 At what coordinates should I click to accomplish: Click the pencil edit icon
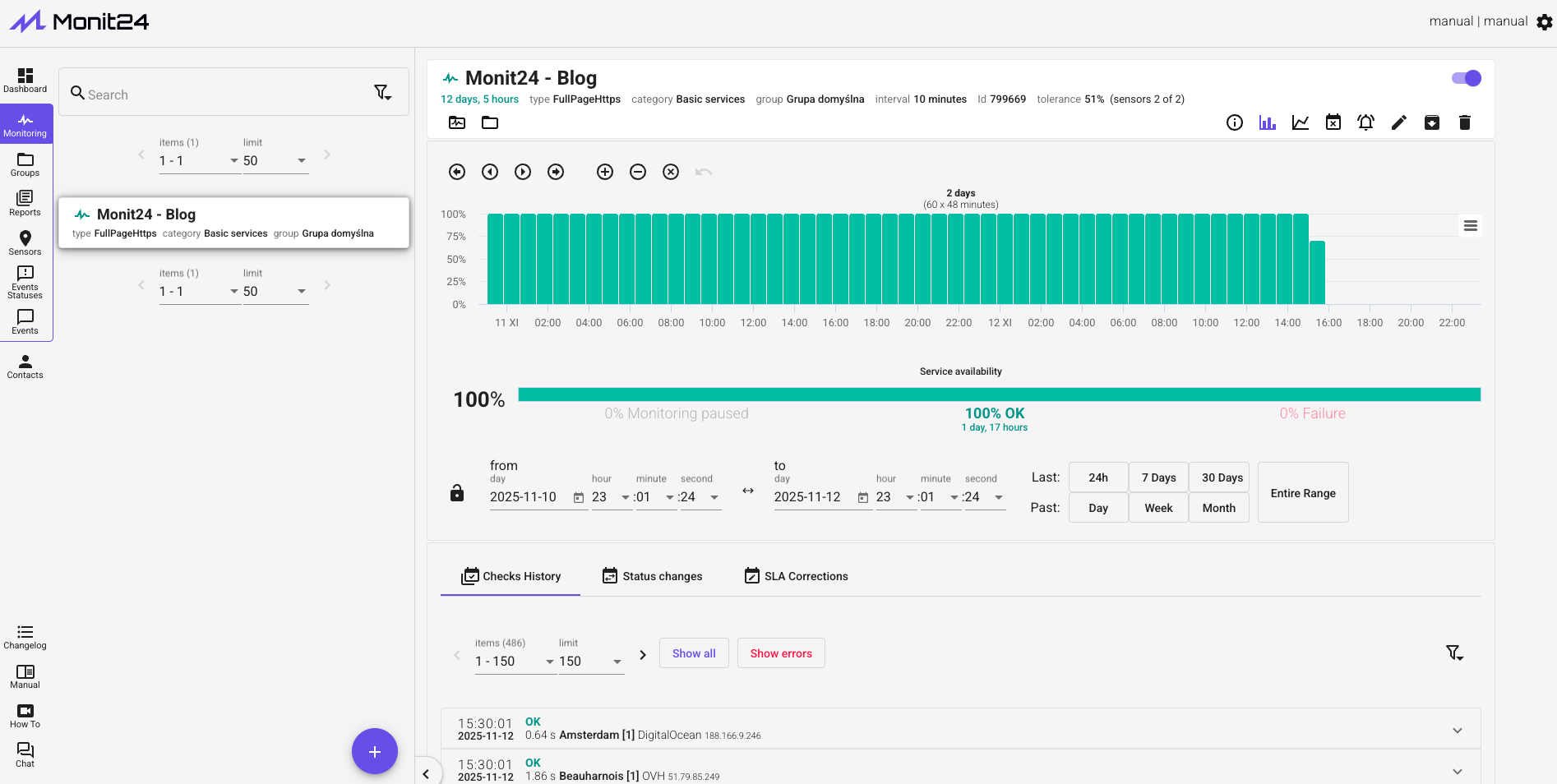[1398, 122]
